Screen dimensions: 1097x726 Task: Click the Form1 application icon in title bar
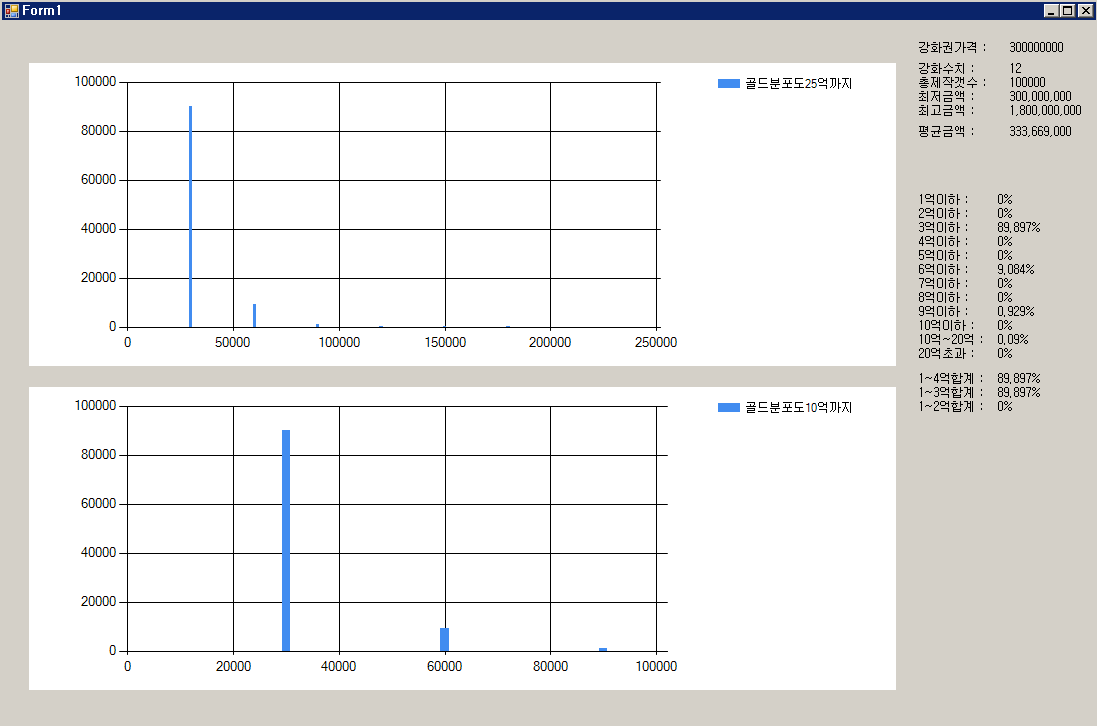tap(11, 10)
